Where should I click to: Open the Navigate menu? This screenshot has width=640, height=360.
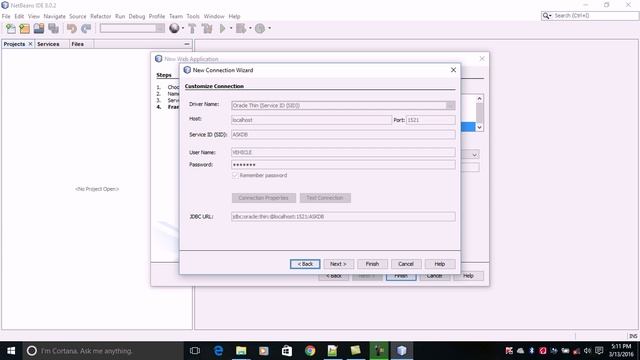[x=55, y=16]
